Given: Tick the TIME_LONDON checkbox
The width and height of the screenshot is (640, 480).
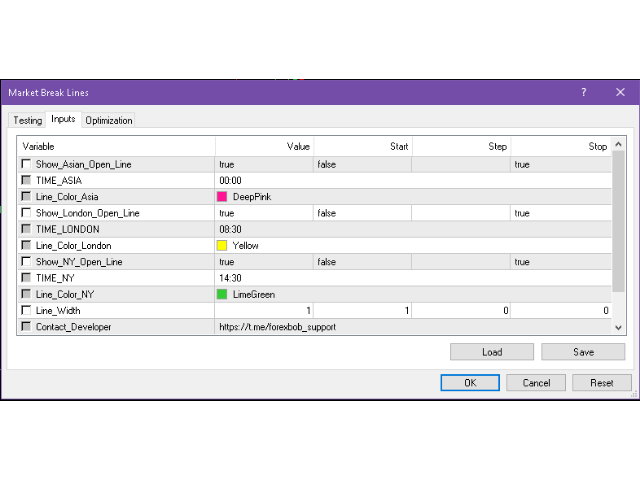Looking at the screenshot, I should tap(26, 229).
